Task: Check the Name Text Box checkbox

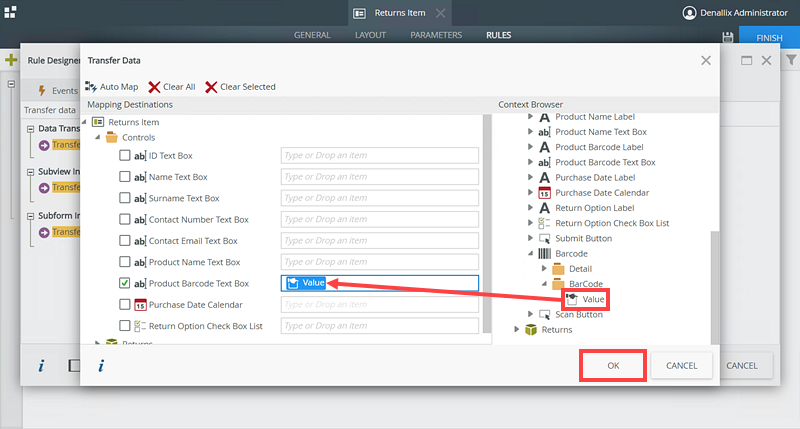Action: 124,176
